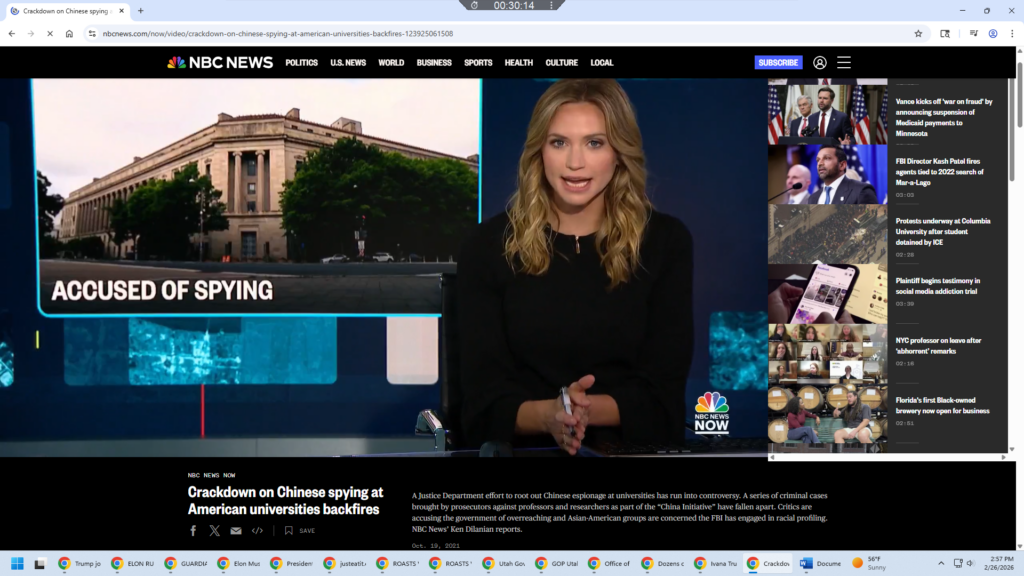Open the NBC News account profile icon
Screen dimensions: 1024x576
point(820,62)
